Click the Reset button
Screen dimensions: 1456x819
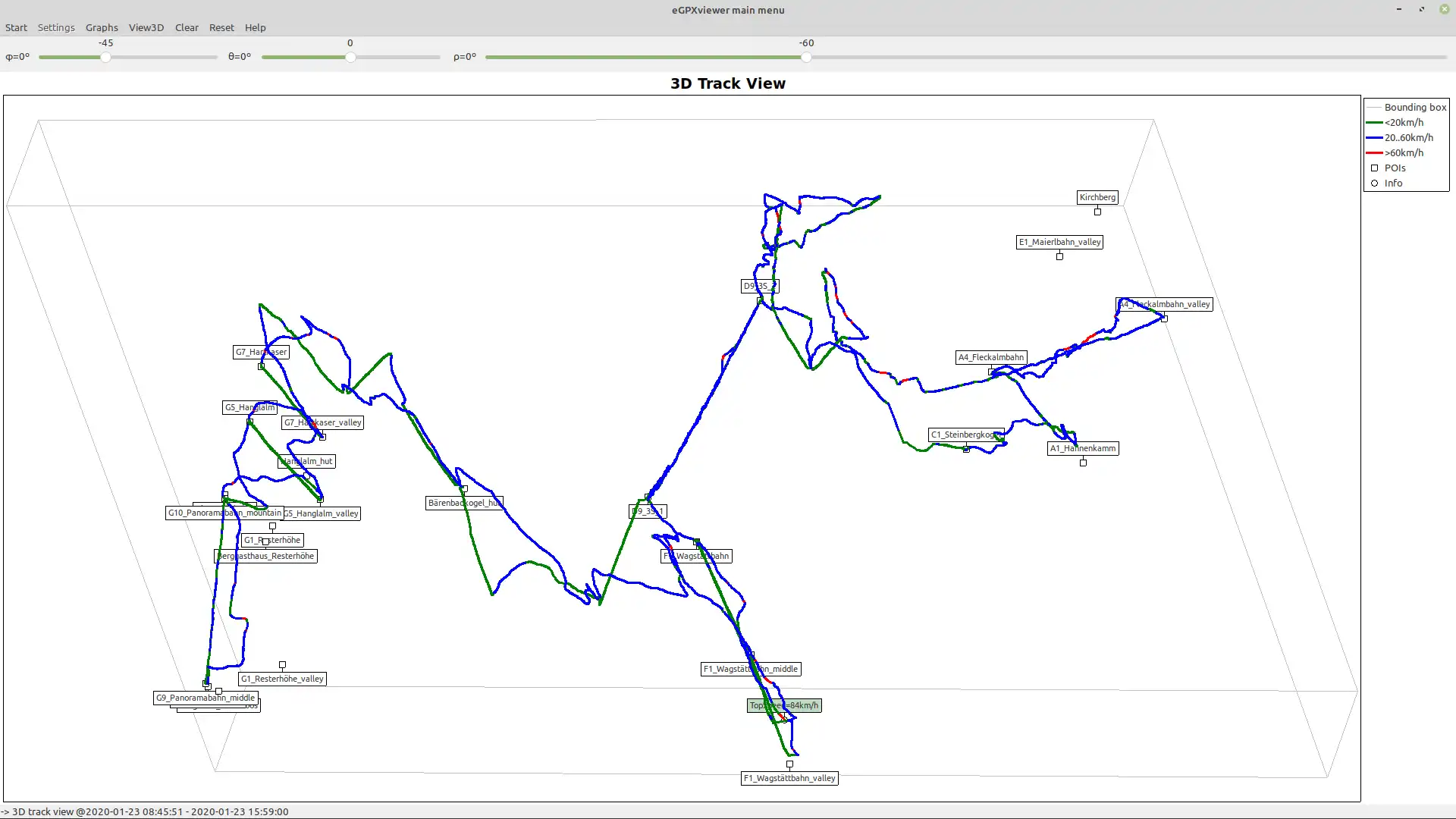(221, 27)
